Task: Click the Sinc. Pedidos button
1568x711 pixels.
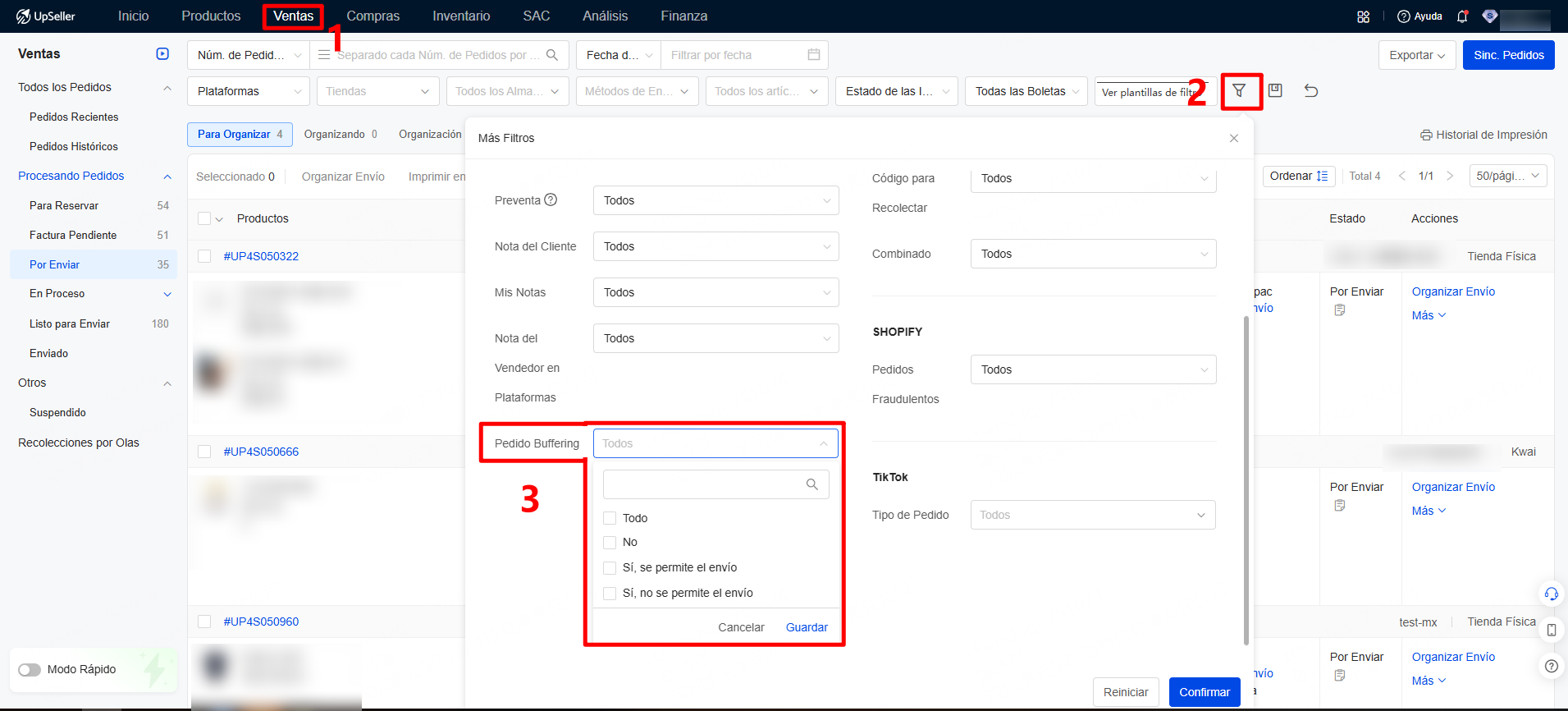Action: pyautogui.click(x=1508, y=55)
